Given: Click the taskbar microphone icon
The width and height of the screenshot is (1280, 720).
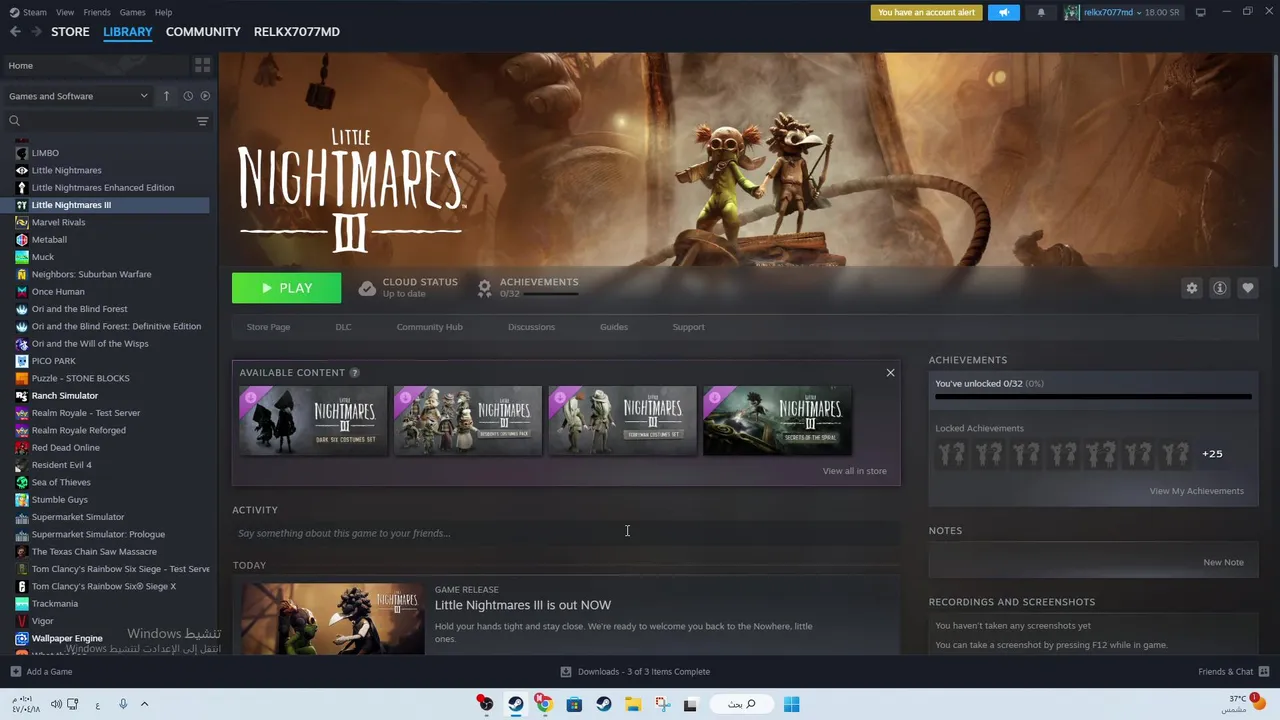Looking at the screenshot, I should [x=123, y=704].
